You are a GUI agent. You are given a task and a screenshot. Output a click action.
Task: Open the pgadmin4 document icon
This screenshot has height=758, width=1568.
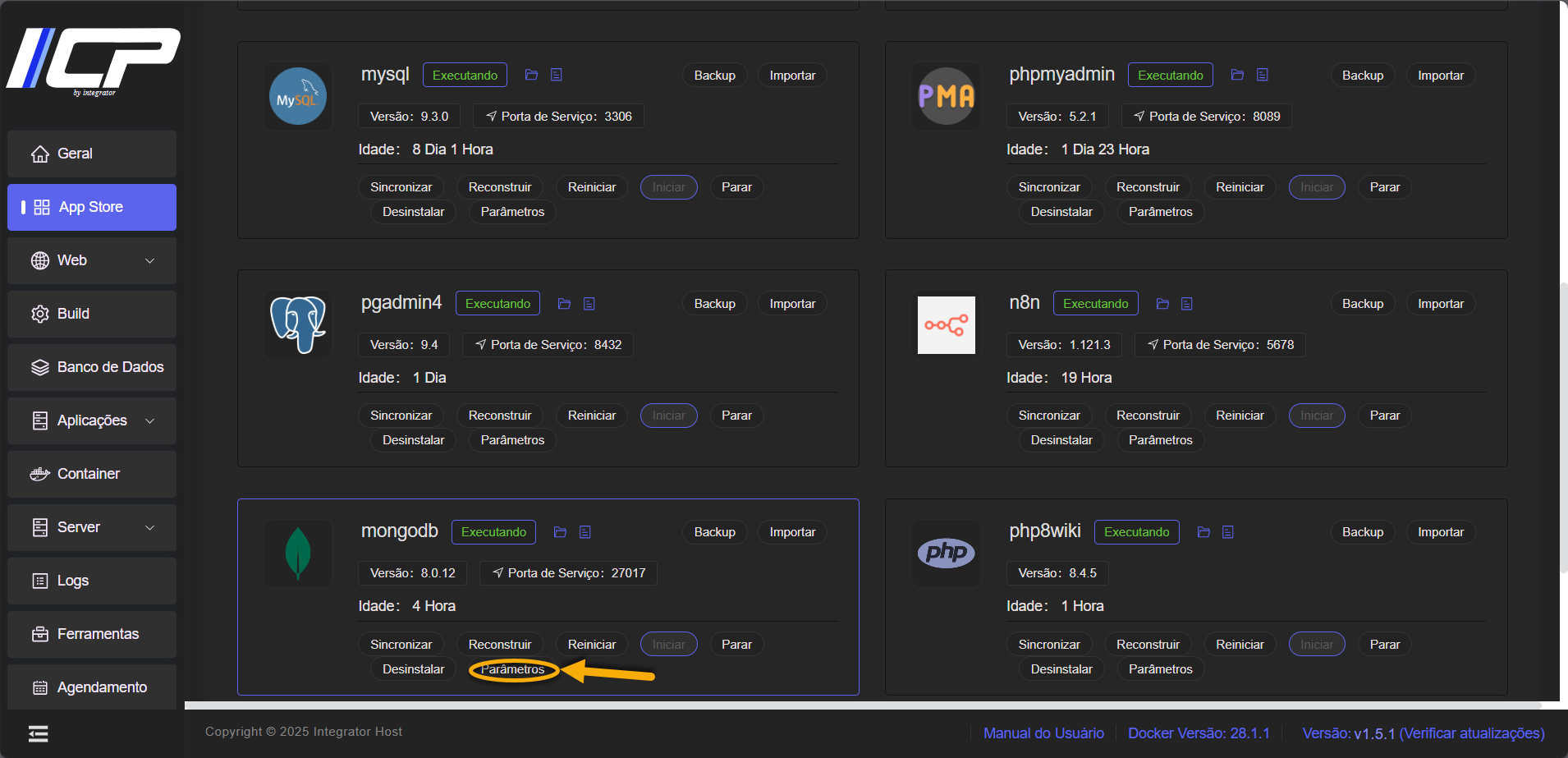pyautogui.click(x=589, y=303)
